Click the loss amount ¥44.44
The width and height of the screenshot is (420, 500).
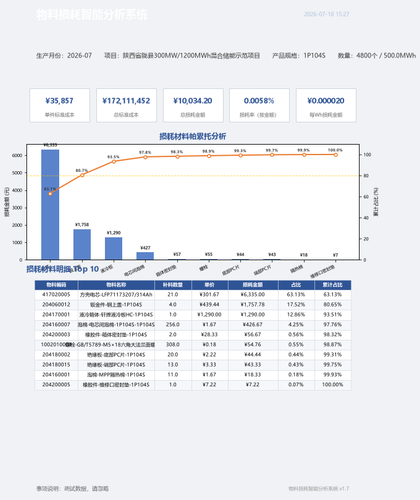click(x=253, y=355)
